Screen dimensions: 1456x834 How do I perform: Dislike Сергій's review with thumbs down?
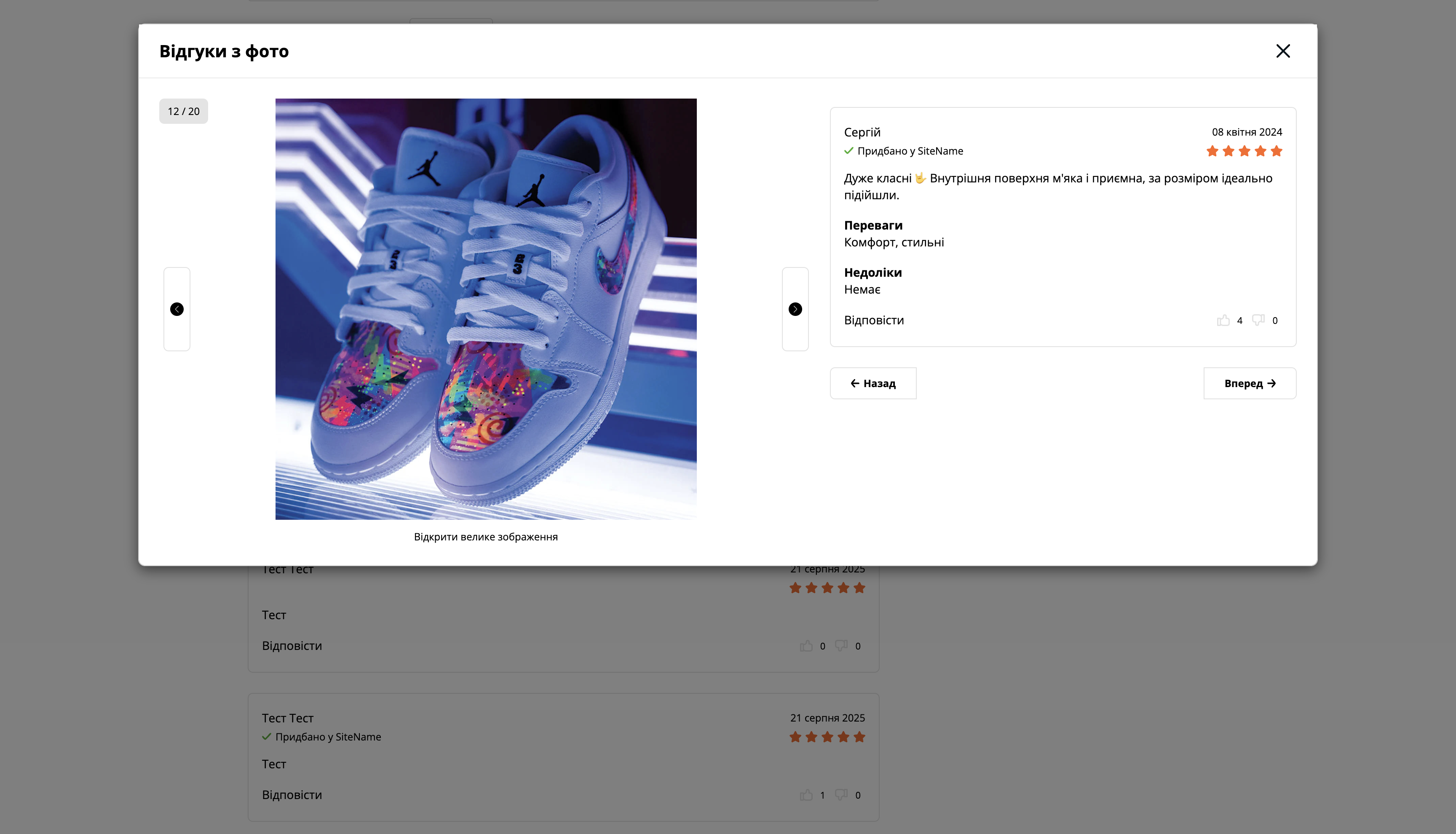tap(1258, 320)
